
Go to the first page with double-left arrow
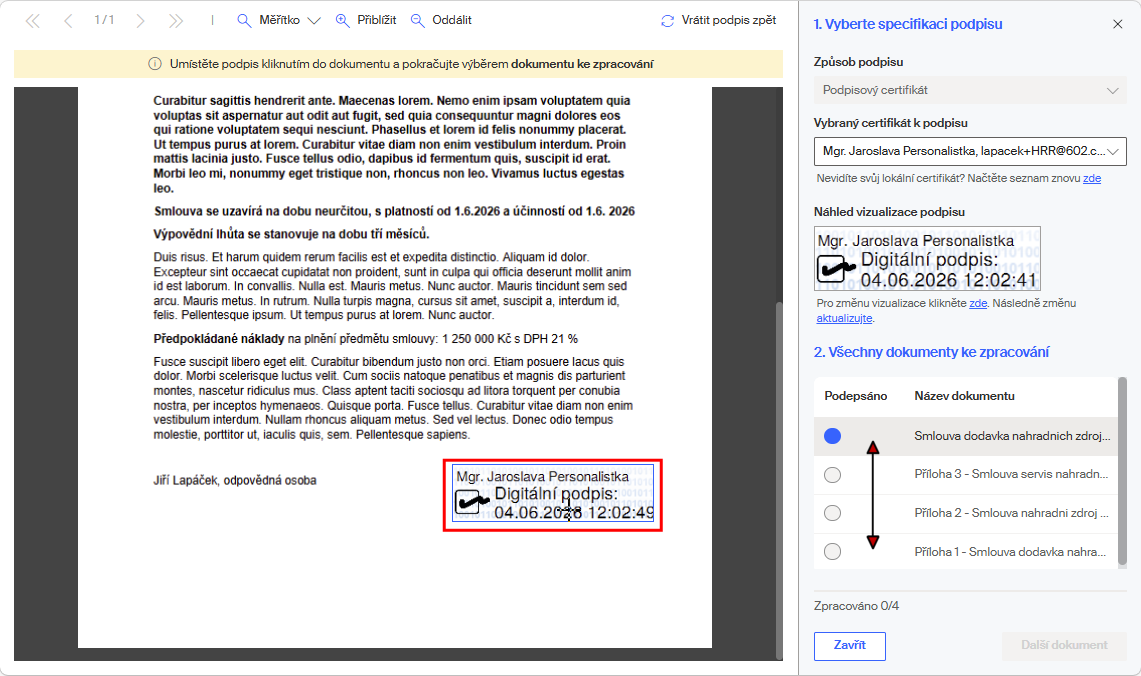[33, 21]
